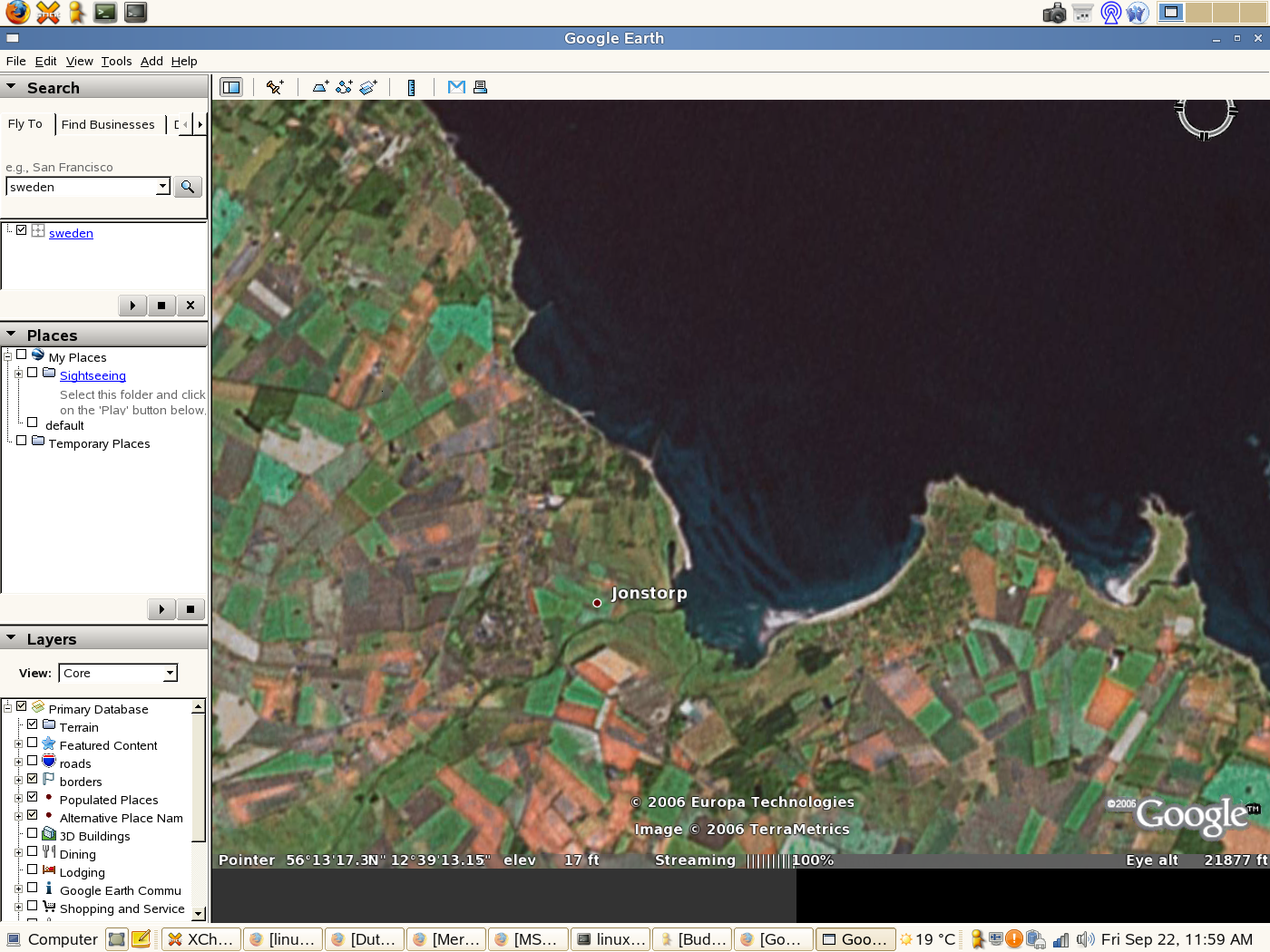Clear search results with the X button
Screen dimensions: 1270x952
tap(190, 306)
